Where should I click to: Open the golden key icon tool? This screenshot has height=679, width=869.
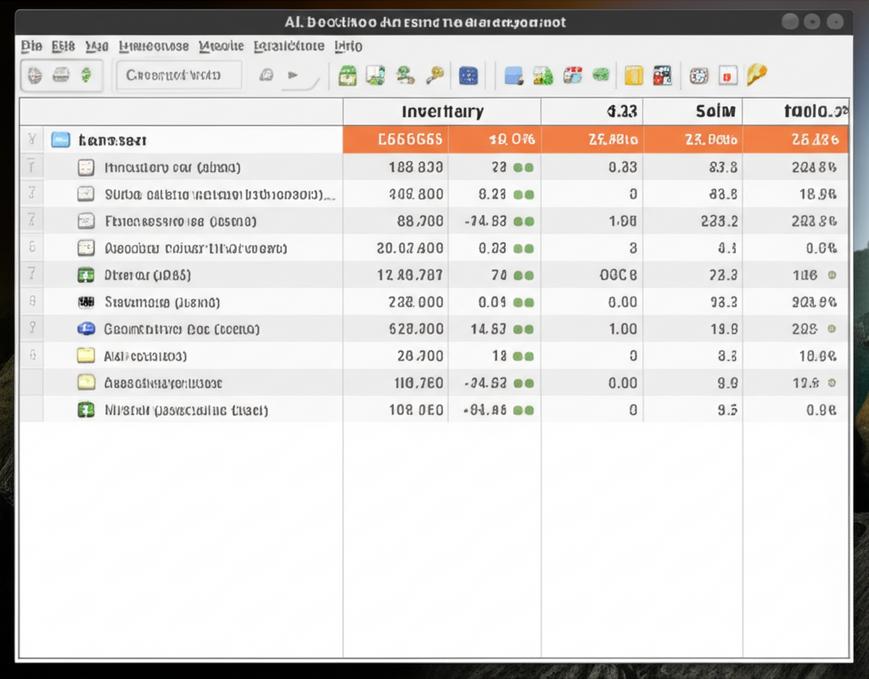pyautogui.click(x=435, y=75)
